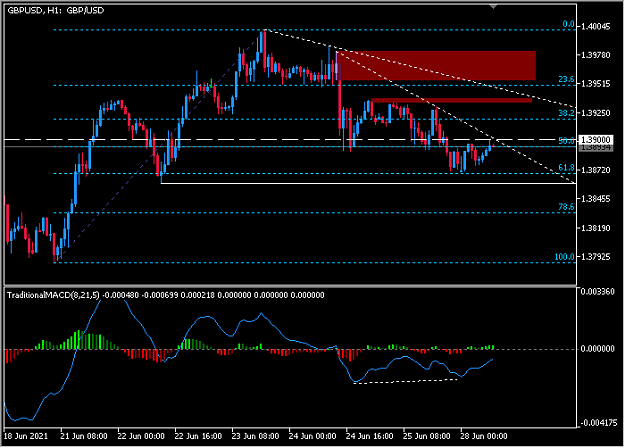Viewport: 625px width, 448px height.
Task: Click the 18 Jun 2021 date label
Action: tap(26, 436)
